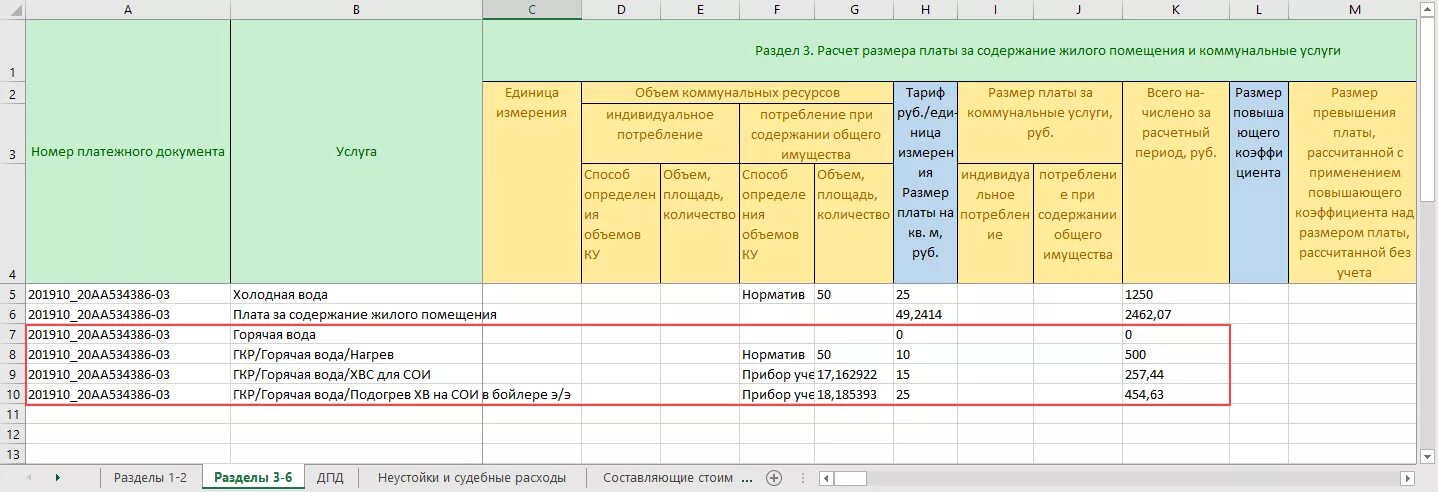This screenshot has width=1438, height=492.
Task: Click the Горячая вода cell in row 7
Action: (x=356, y=334)
